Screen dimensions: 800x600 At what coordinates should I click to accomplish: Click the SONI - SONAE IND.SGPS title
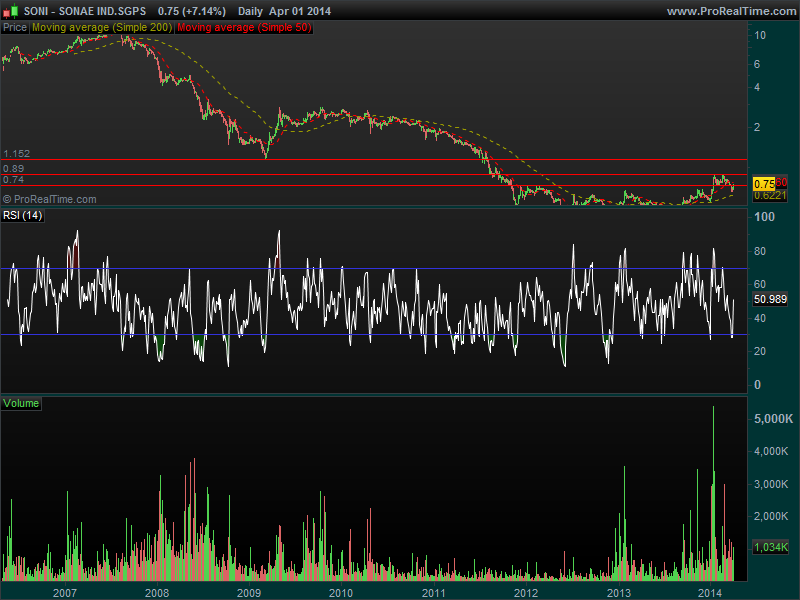85,11
